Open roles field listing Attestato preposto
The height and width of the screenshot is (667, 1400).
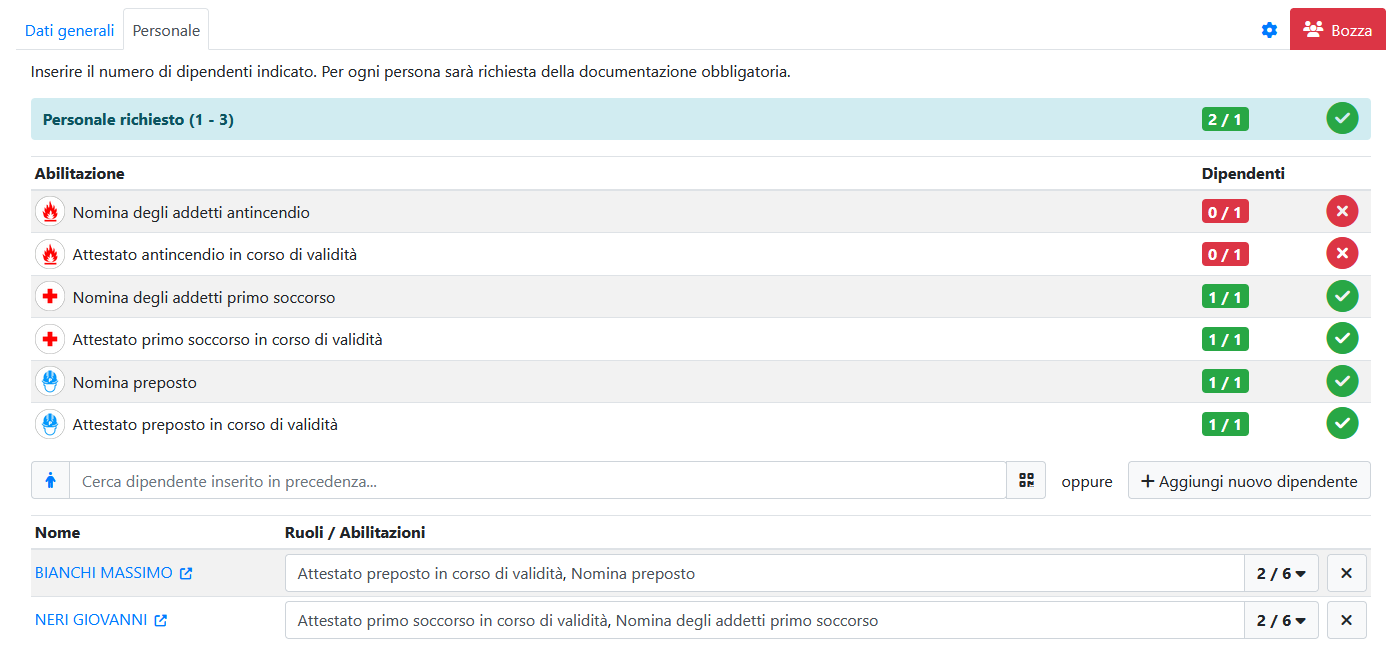point(764,574)
